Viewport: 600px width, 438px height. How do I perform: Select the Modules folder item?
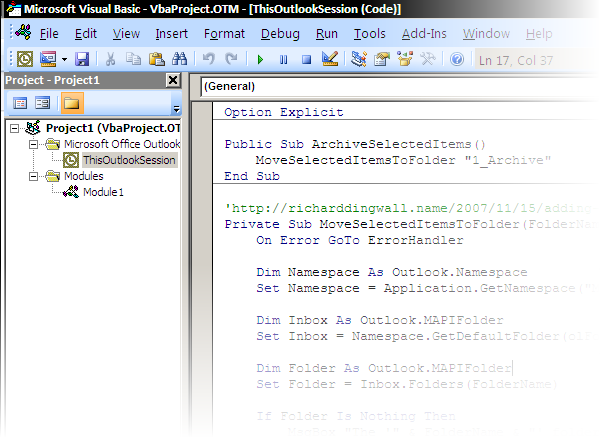click(x=83, y=176)
